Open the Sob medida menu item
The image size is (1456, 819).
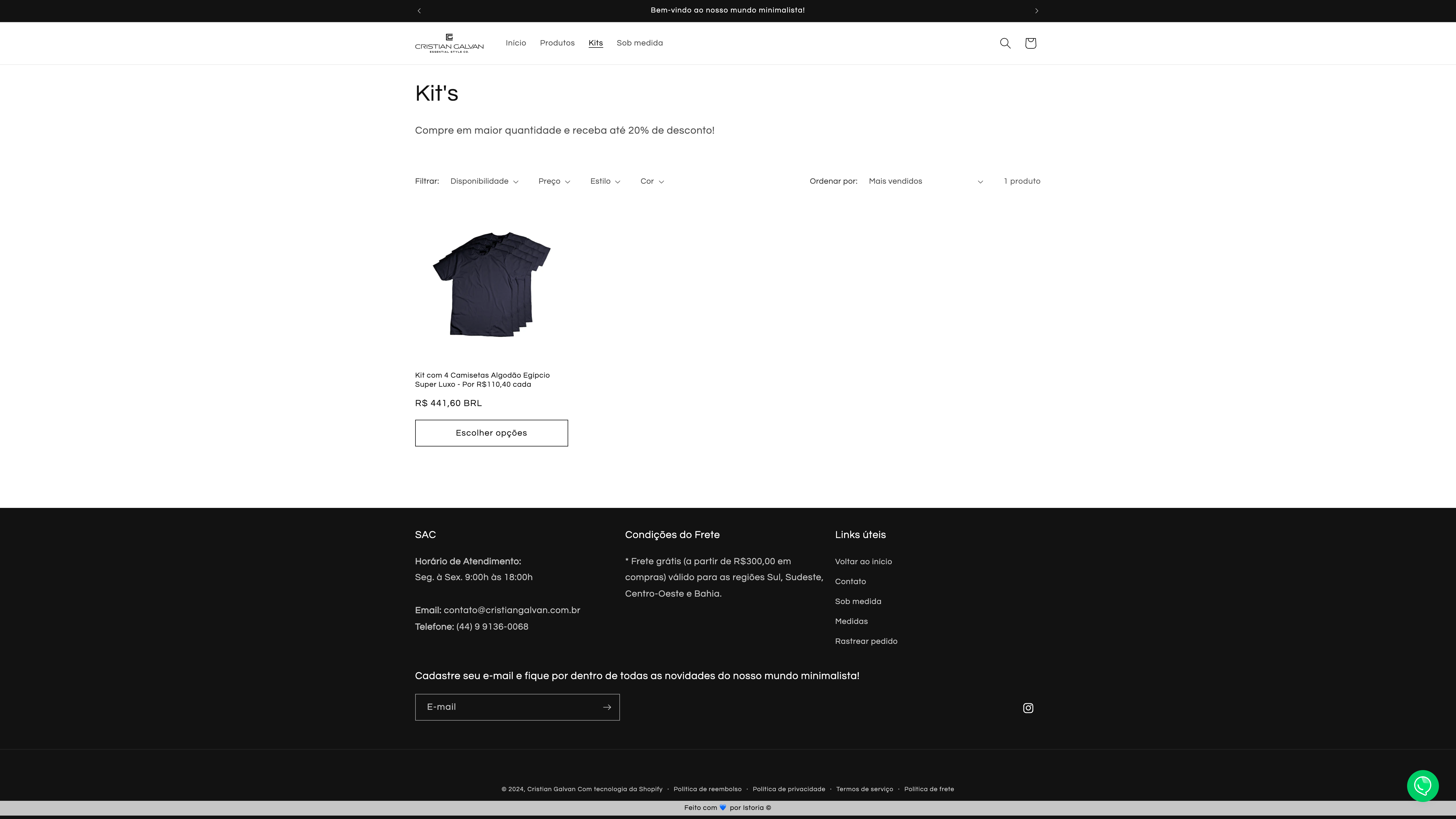pyautogui.click(x=639, y=43)
